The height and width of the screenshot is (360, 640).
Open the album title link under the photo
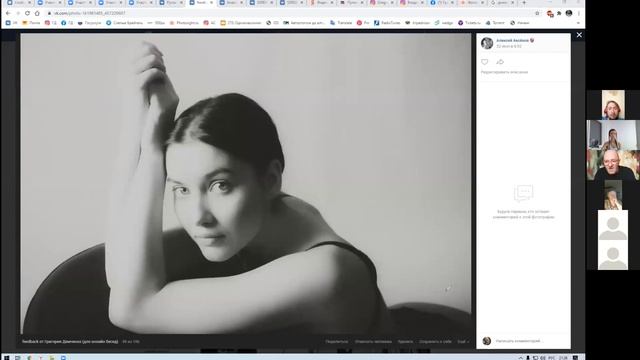(70, 342)
